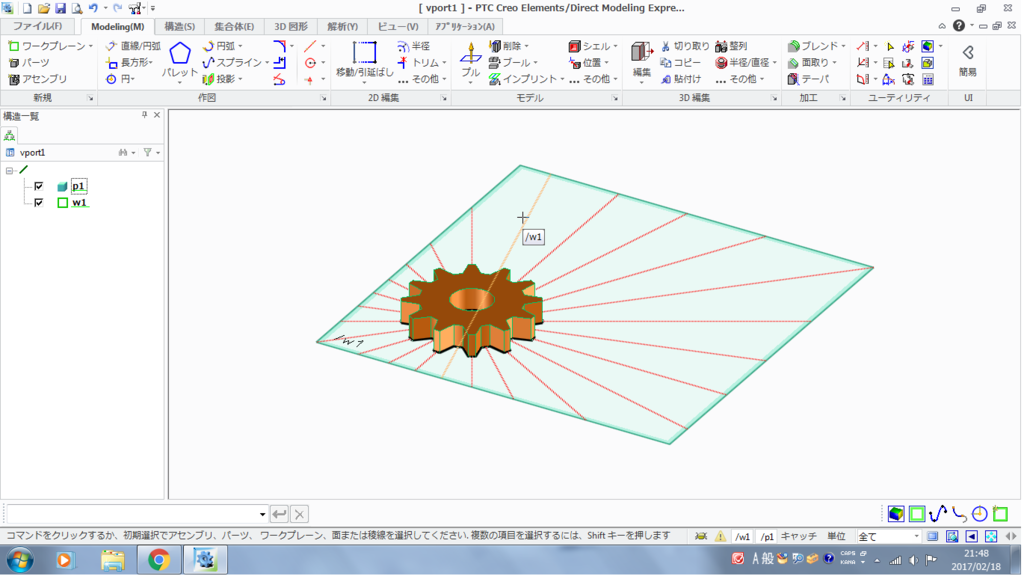Image resolution: width=1024 pixels, height=576 pixels.
Task: Confirm command with the enter arrow button
Action: (x=279, y=515)
